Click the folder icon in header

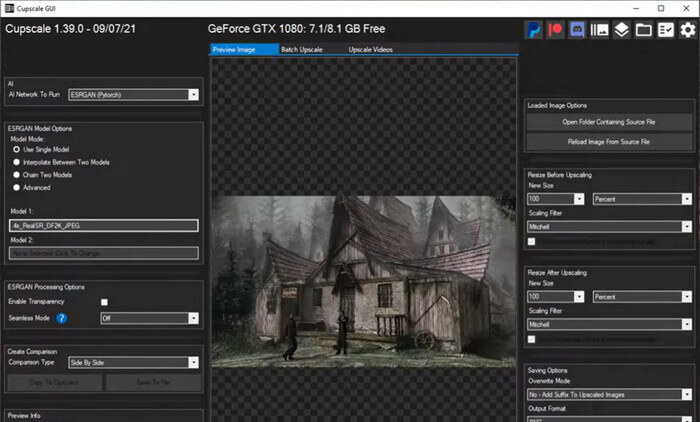click(x=644, y=30)
